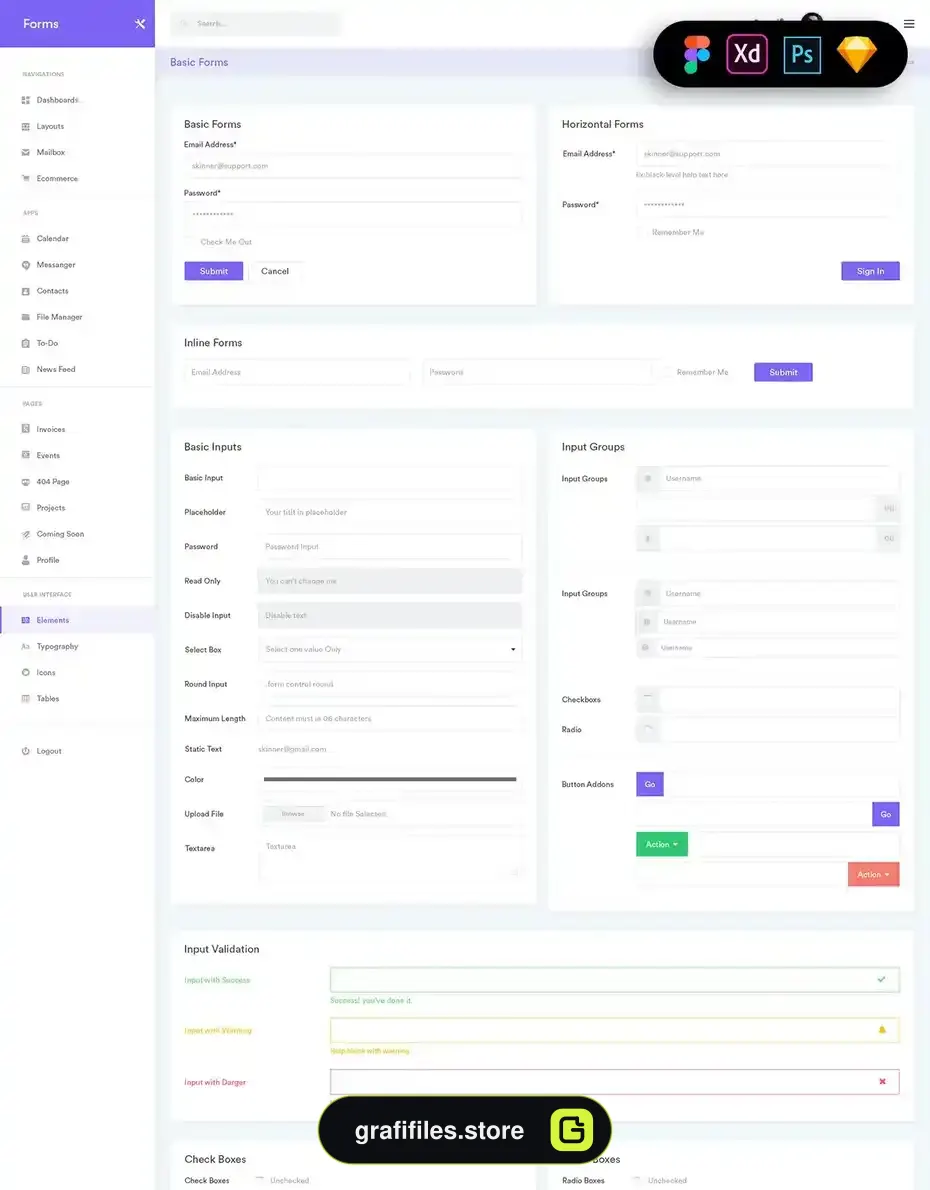Click the News Feed icon
The image size is (930, 1190).
coord(26,370)
